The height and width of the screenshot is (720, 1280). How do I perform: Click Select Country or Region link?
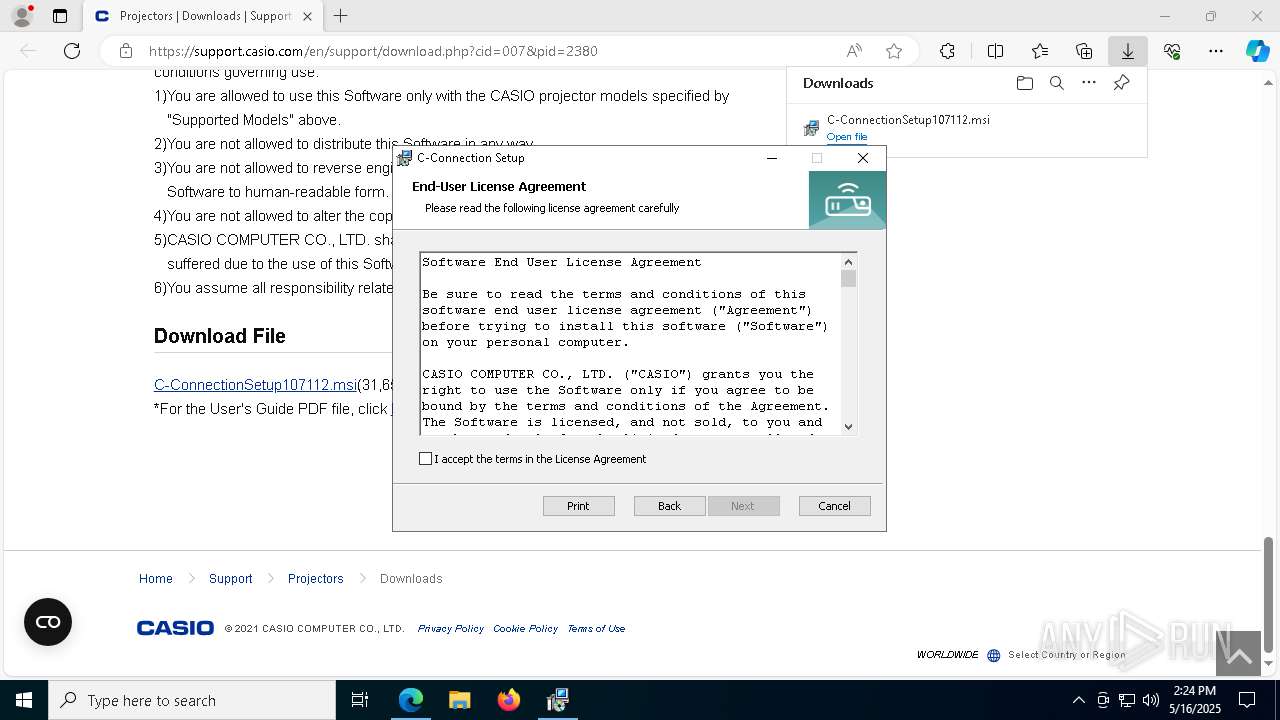(1066, 655)
